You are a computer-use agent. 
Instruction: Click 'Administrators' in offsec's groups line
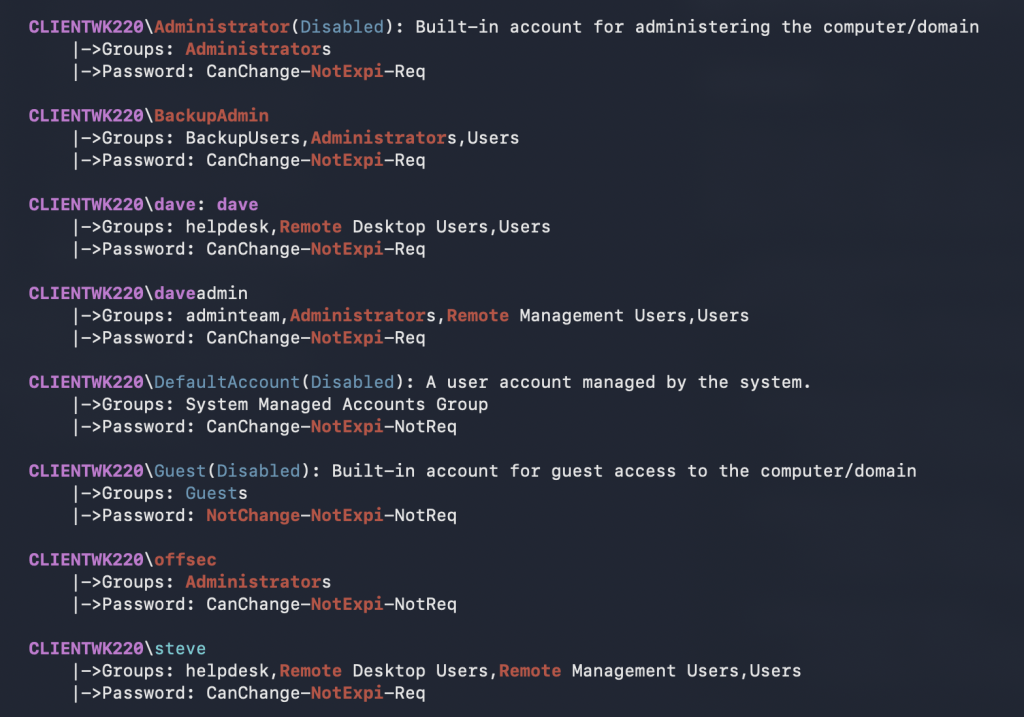pyautogui.click(x=258, y=582)
